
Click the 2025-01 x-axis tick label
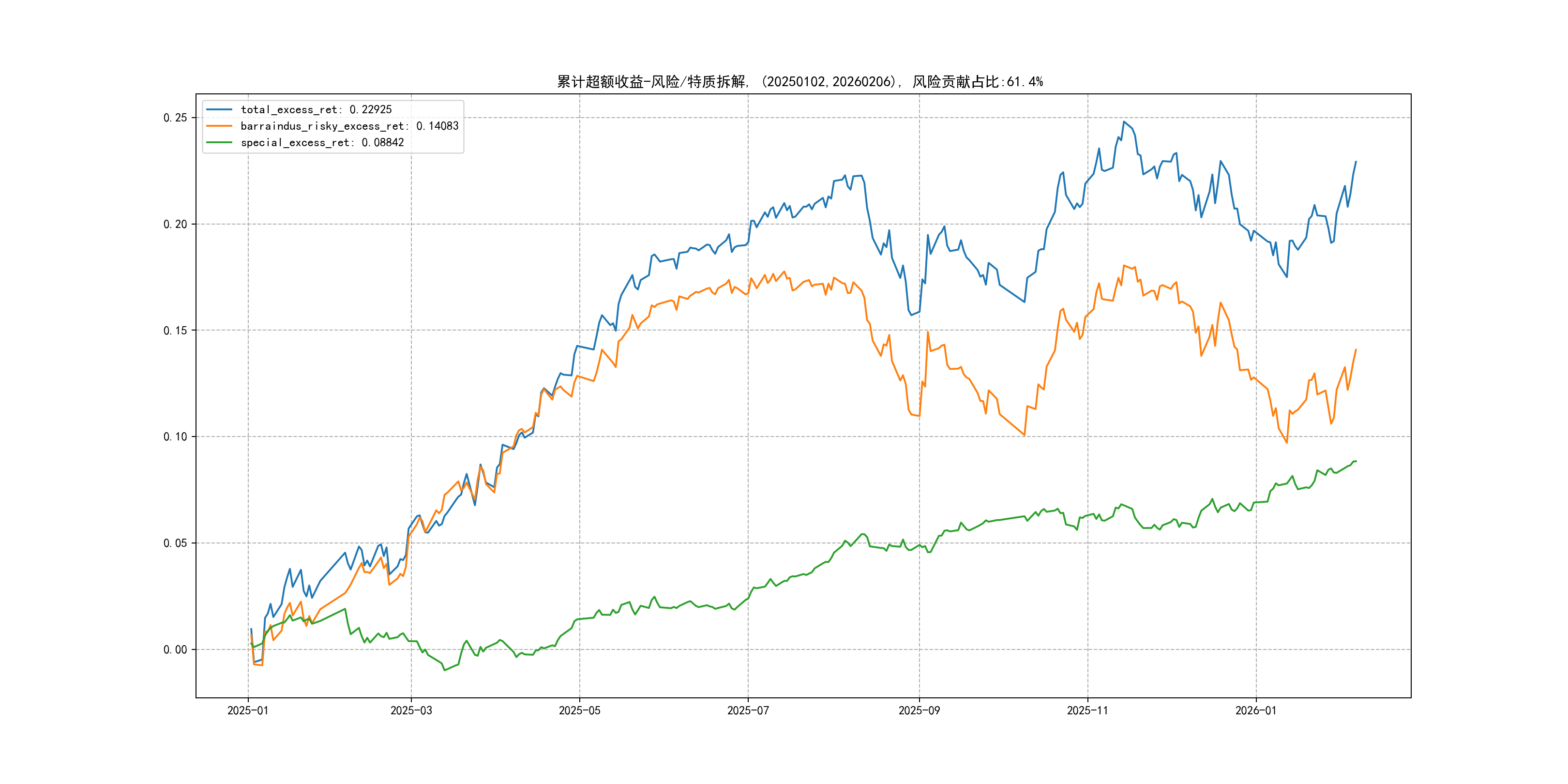(248, 711)
